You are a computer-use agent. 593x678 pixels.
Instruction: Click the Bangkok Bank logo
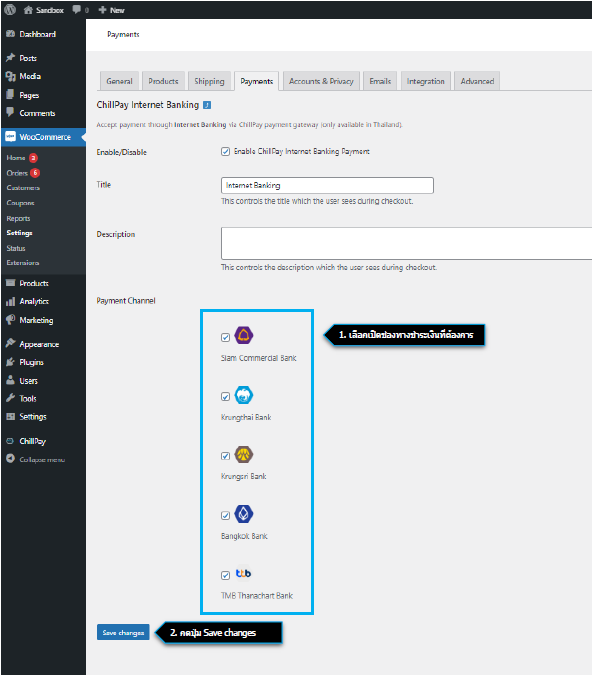pyautogui.click(x=244, y=514)
